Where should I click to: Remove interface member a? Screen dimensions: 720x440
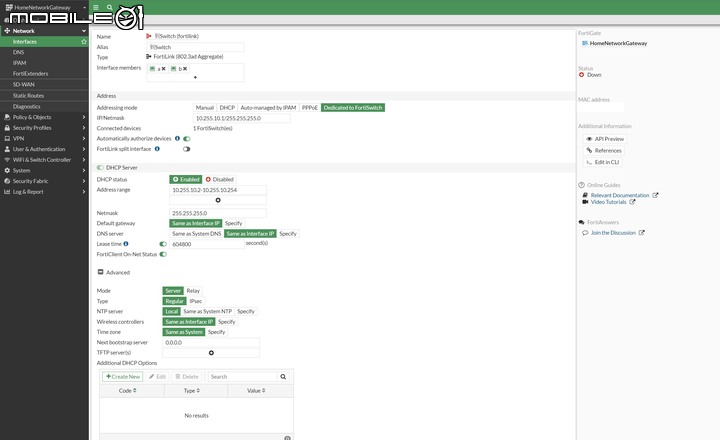(x=163, y=69)
